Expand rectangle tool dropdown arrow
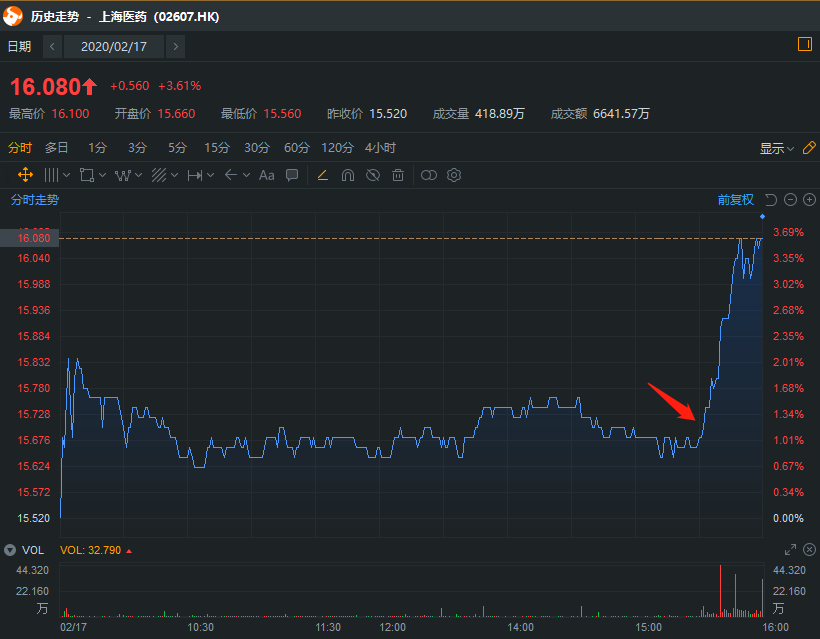Screen dimensions: 820x639 point(102,175)
